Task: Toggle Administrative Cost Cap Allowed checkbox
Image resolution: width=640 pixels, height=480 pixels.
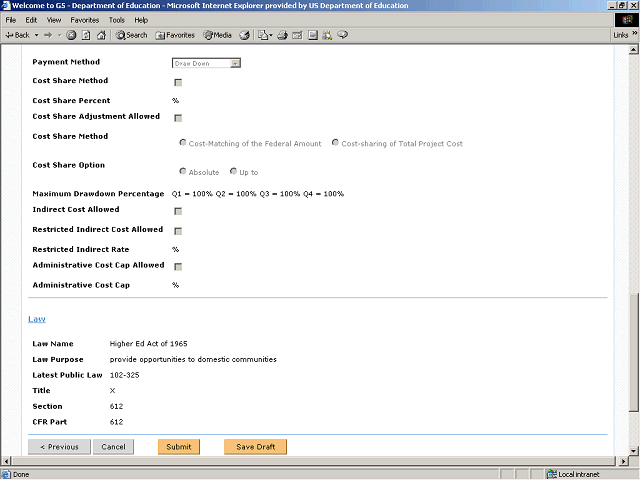Action: [178, 267]
